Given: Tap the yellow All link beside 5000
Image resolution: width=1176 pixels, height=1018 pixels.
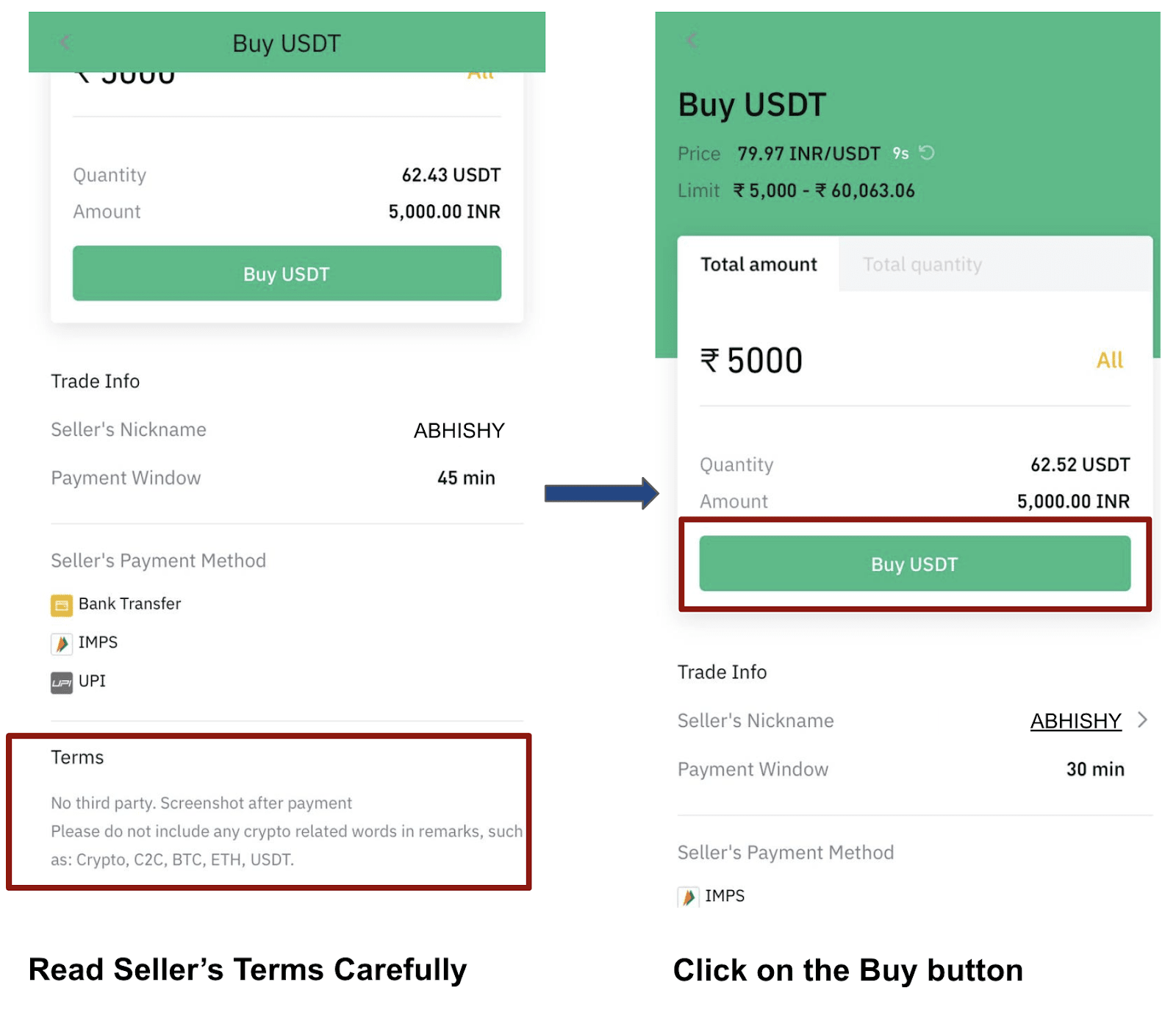Looking at the screenshot, I should coord(1110,360).
